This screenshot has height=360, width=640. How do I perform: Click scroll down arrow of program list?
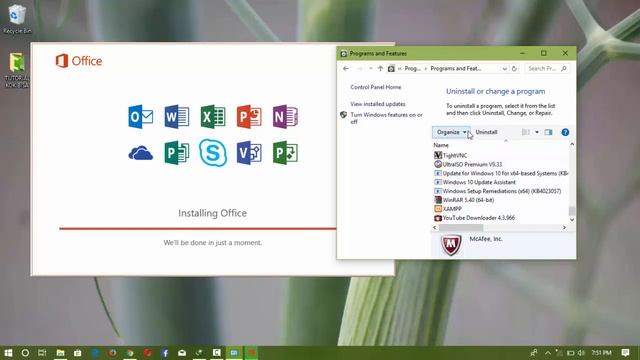coord(572,220)
